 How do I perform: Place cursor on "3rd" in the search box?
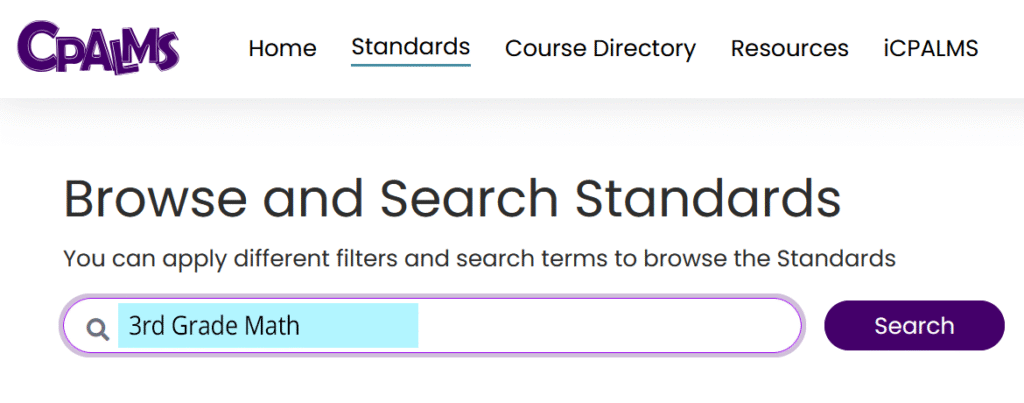pos(146,326)
